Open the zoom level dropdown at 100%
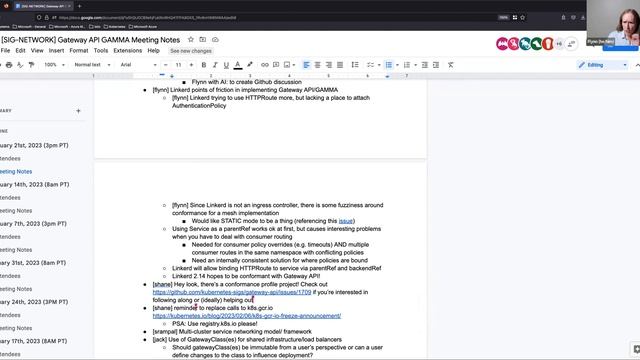Screen dimensions: 640x360 click(x=54, y=65)
